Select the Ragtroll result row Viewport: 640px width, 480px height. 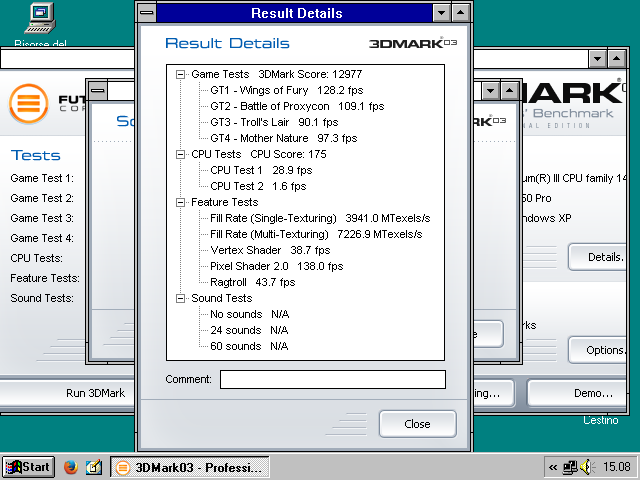pyautogui.click(x=253, y=282)
